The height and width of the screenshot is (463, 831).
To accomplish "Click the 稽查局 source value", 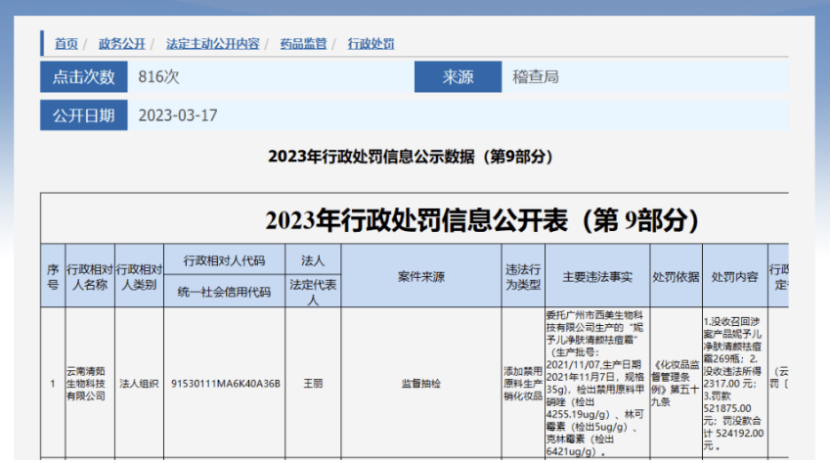I will pyautogui.click(x=535, y=77).
